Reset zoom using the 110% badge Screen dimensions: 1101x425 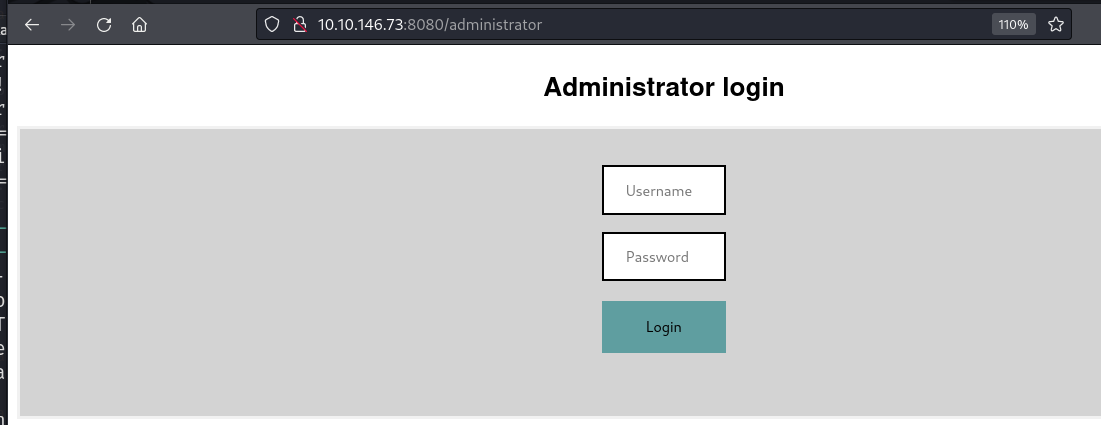click(x=1012, y=25)
